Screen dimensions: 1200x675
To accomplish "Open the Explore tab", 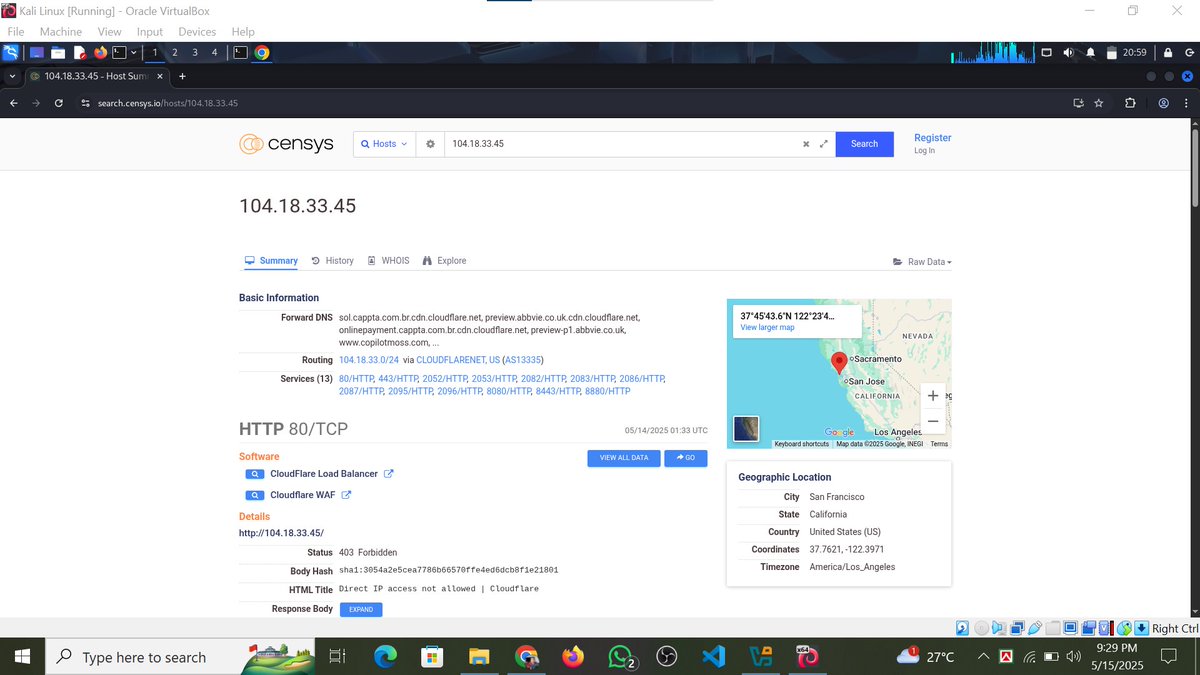I will click(x=444, y=261).
